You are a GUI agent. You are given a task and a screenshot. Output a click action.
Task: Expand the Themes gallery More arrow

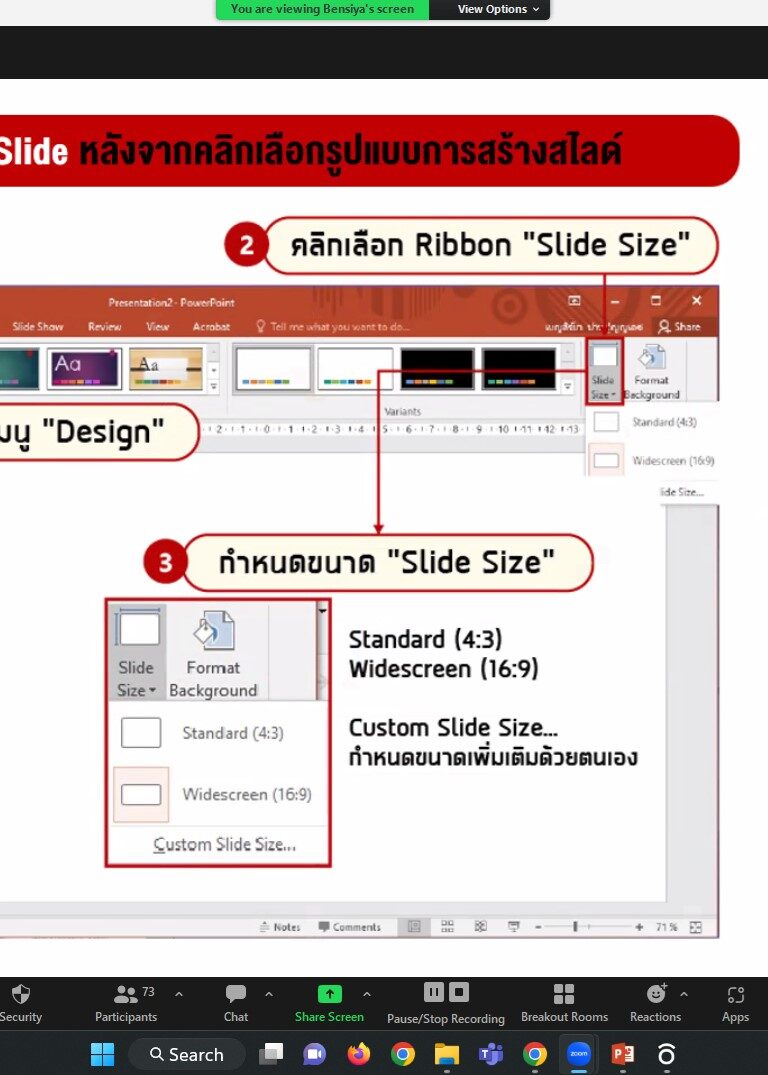(x=214, y=387)
